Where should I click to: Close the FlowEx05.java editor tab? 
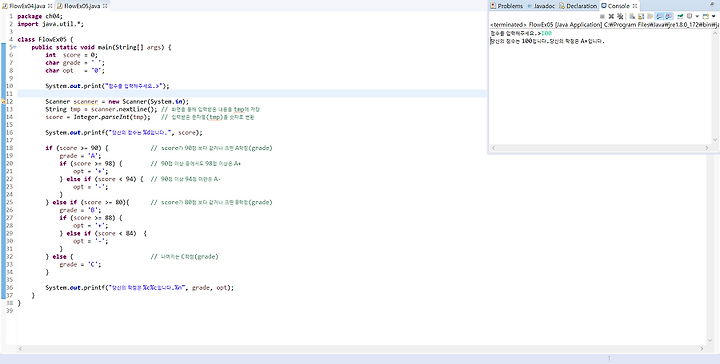[x=105, y=6]
